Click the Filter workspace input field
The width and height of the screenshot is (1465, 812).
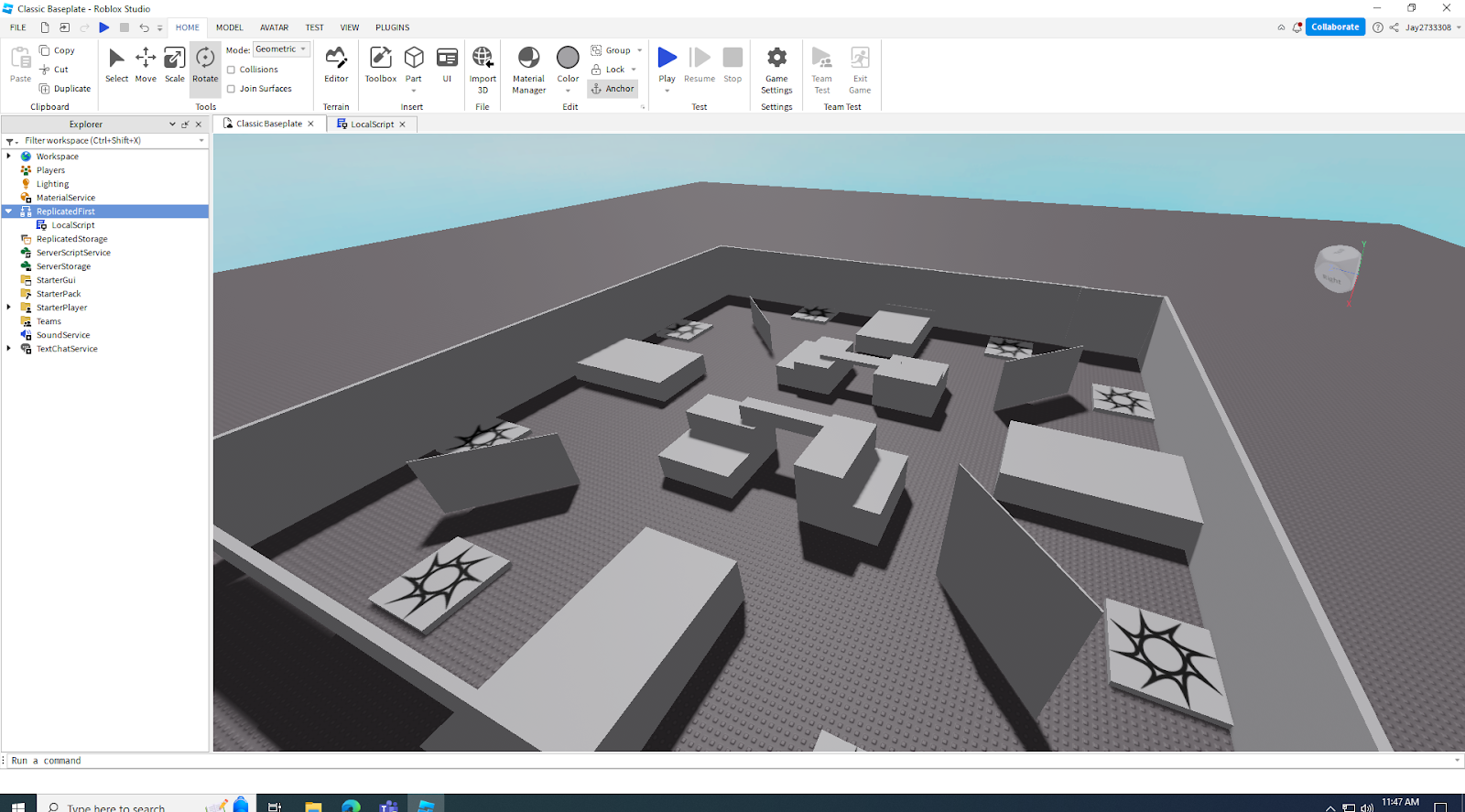tap(110, 141)
